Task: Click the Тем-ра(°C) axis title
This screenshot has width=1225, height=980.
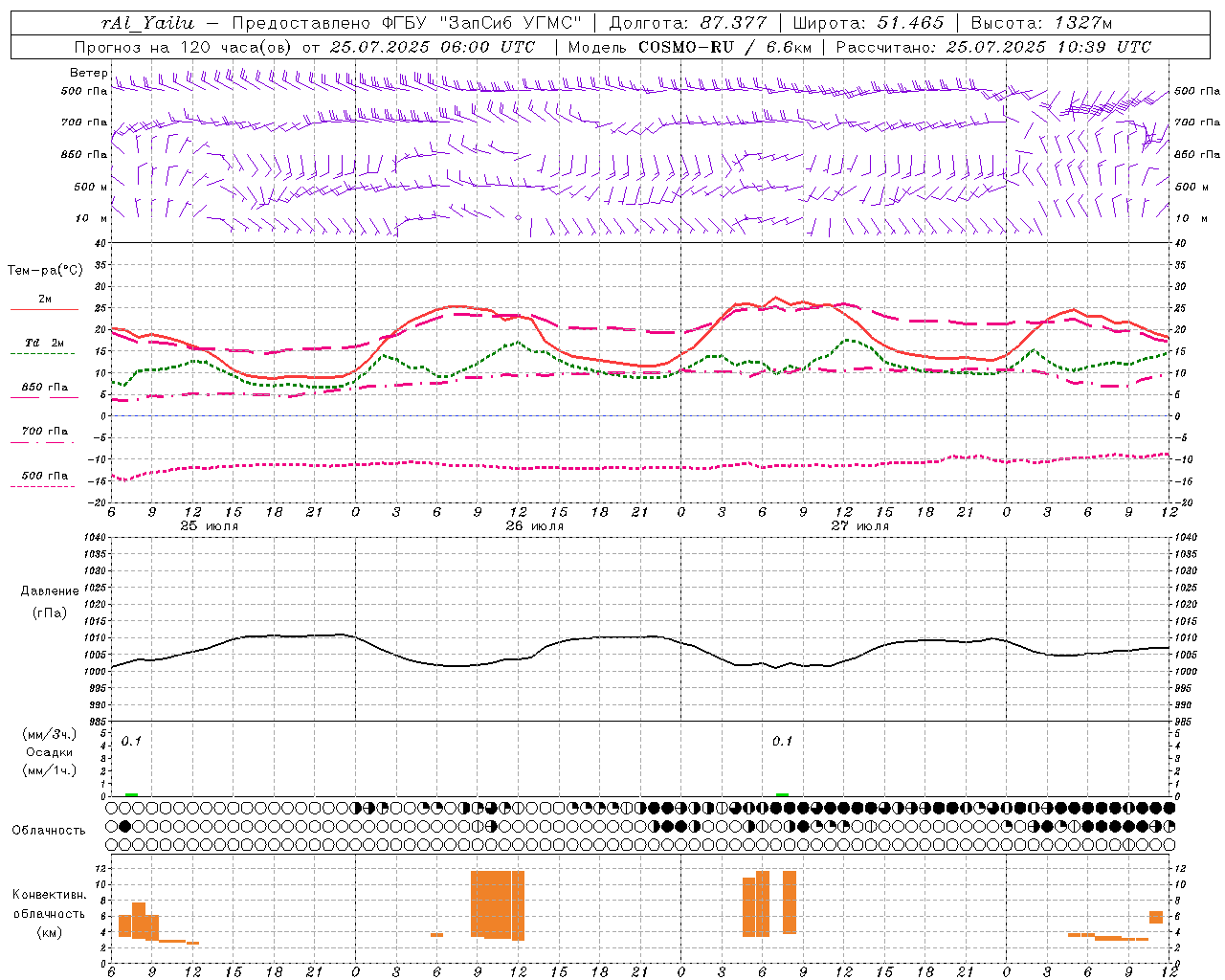Action: point(45,271)
